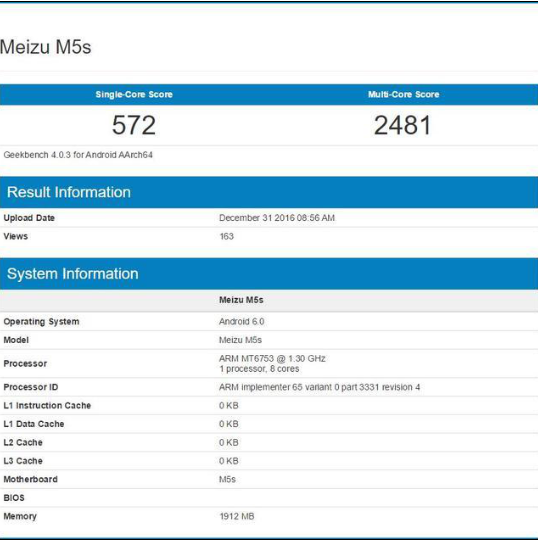Screen dimensions: 538x540
Task: Select '0 KB' in L1 Instruction Cache row
Action: (x=229, y=405)
